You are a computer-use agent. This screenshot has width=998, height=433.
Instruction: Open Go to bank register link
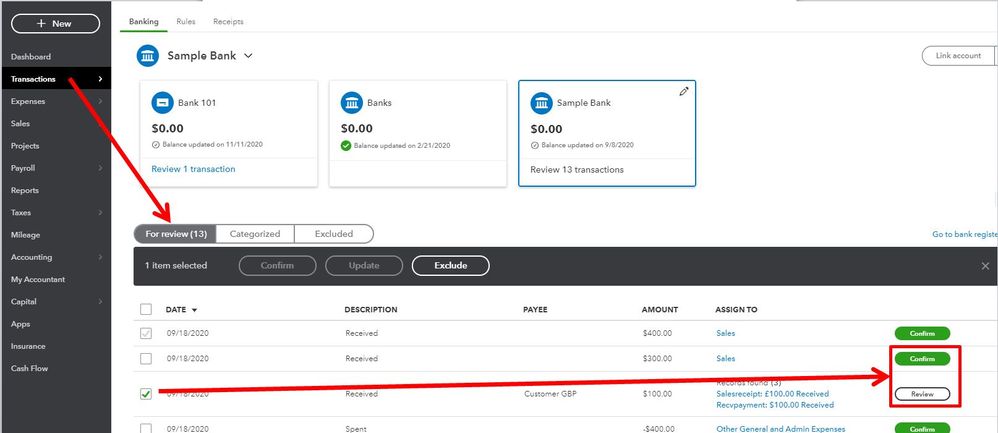(965, 234)
